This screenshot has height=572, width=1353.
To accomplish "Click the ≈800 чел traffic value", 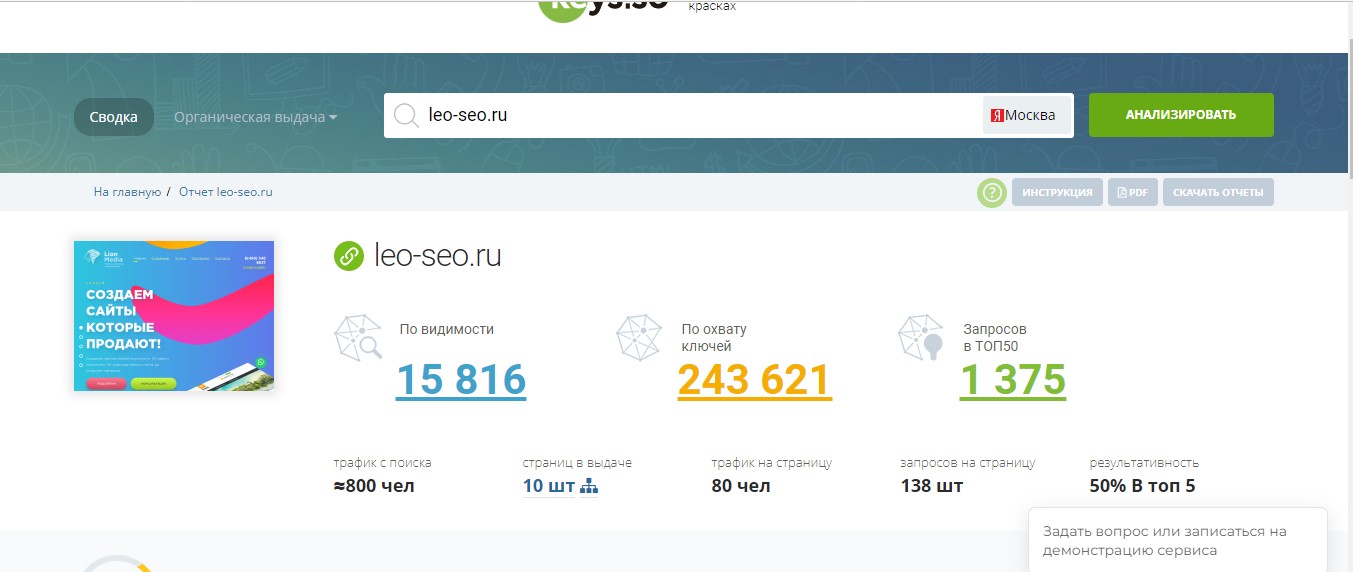I will click(x=374, y=487).
